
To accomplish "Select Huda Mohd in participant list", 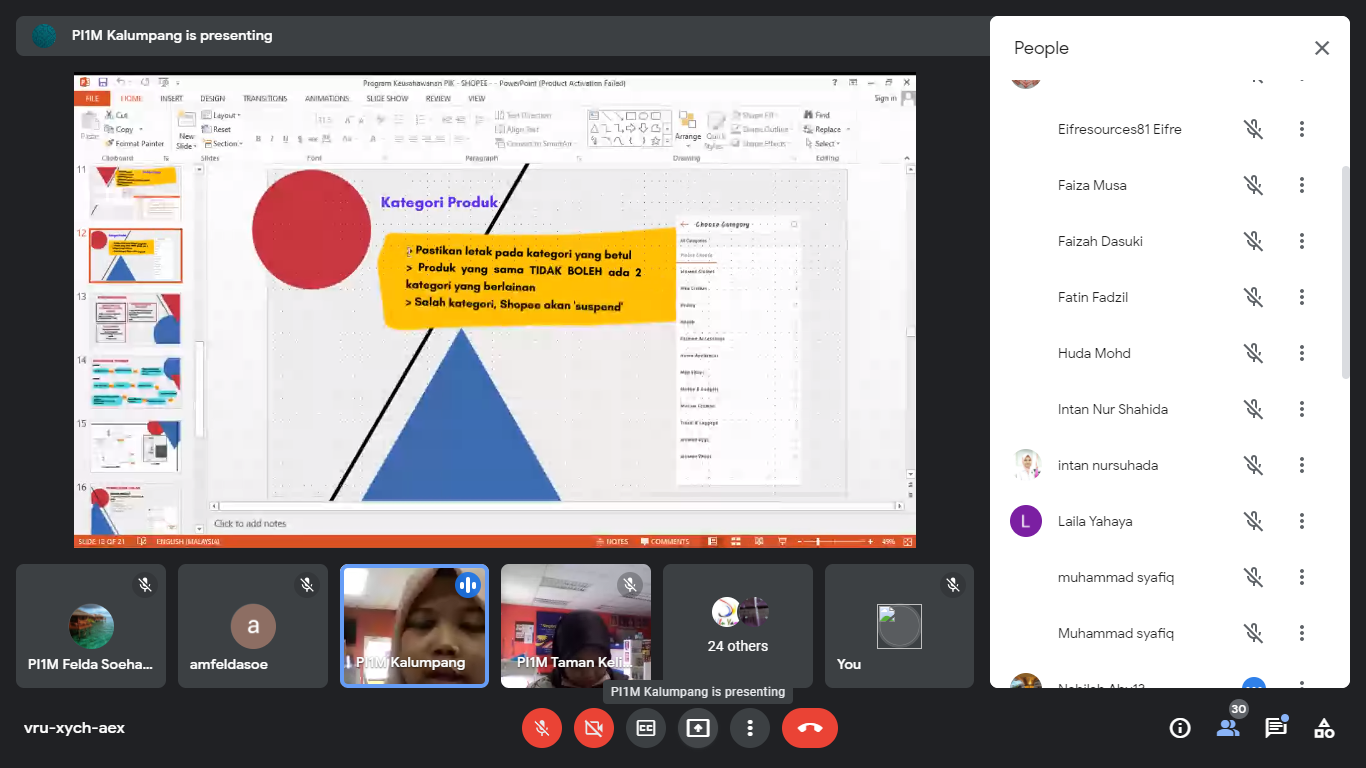I will (x=1093, y=353).
